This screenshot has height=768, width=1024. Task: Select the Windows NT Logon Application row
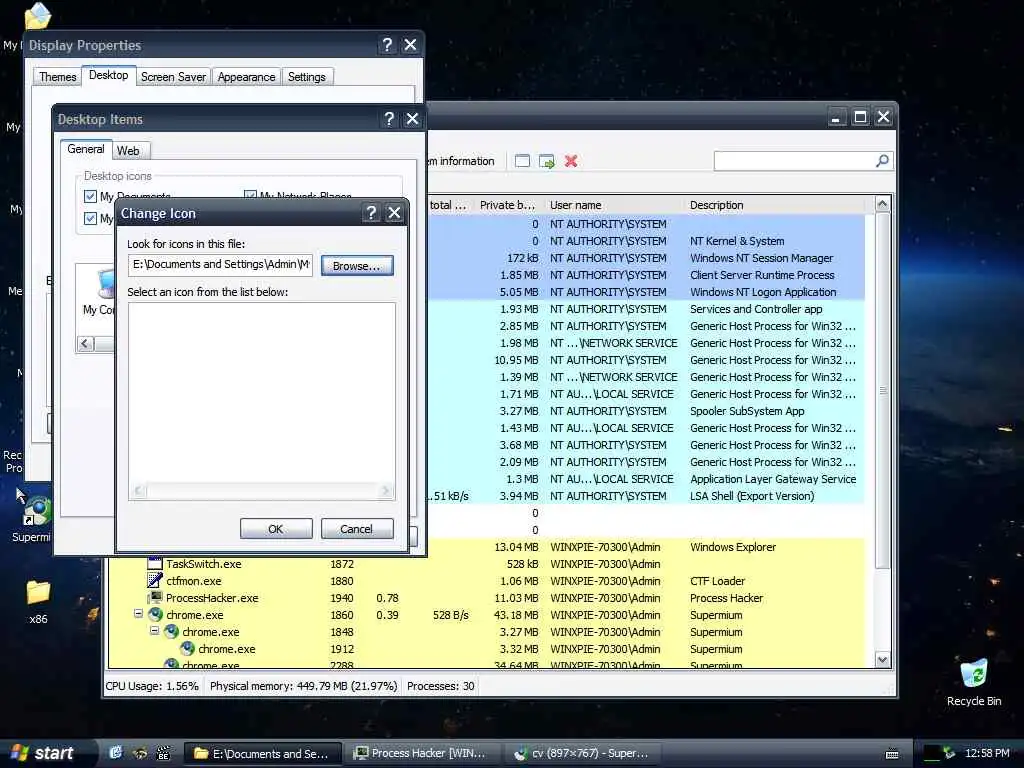(763, 292)
